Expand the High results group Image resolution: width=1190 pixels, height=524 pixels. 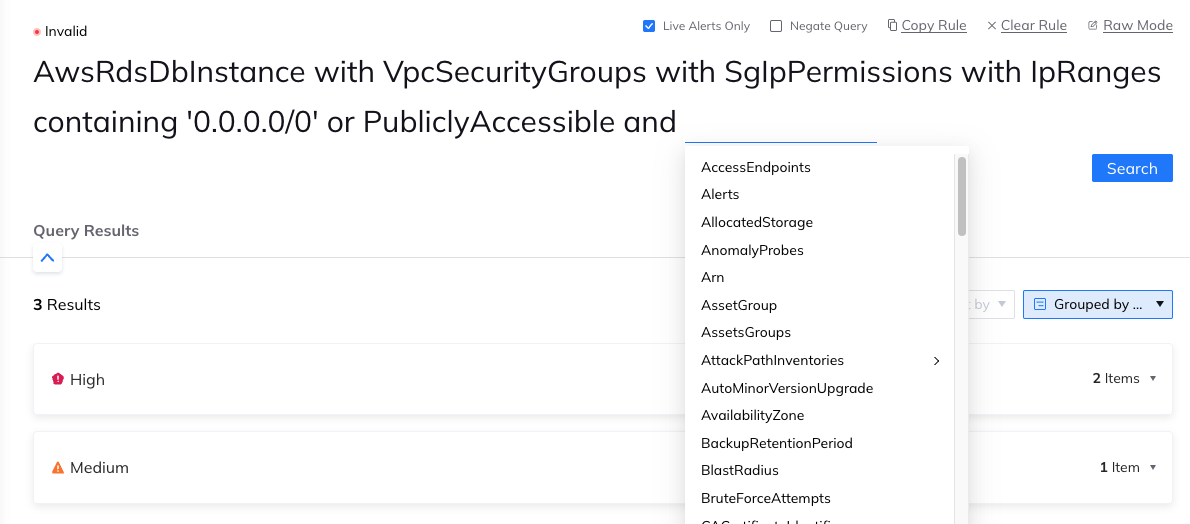click(x=1153, y=379)
